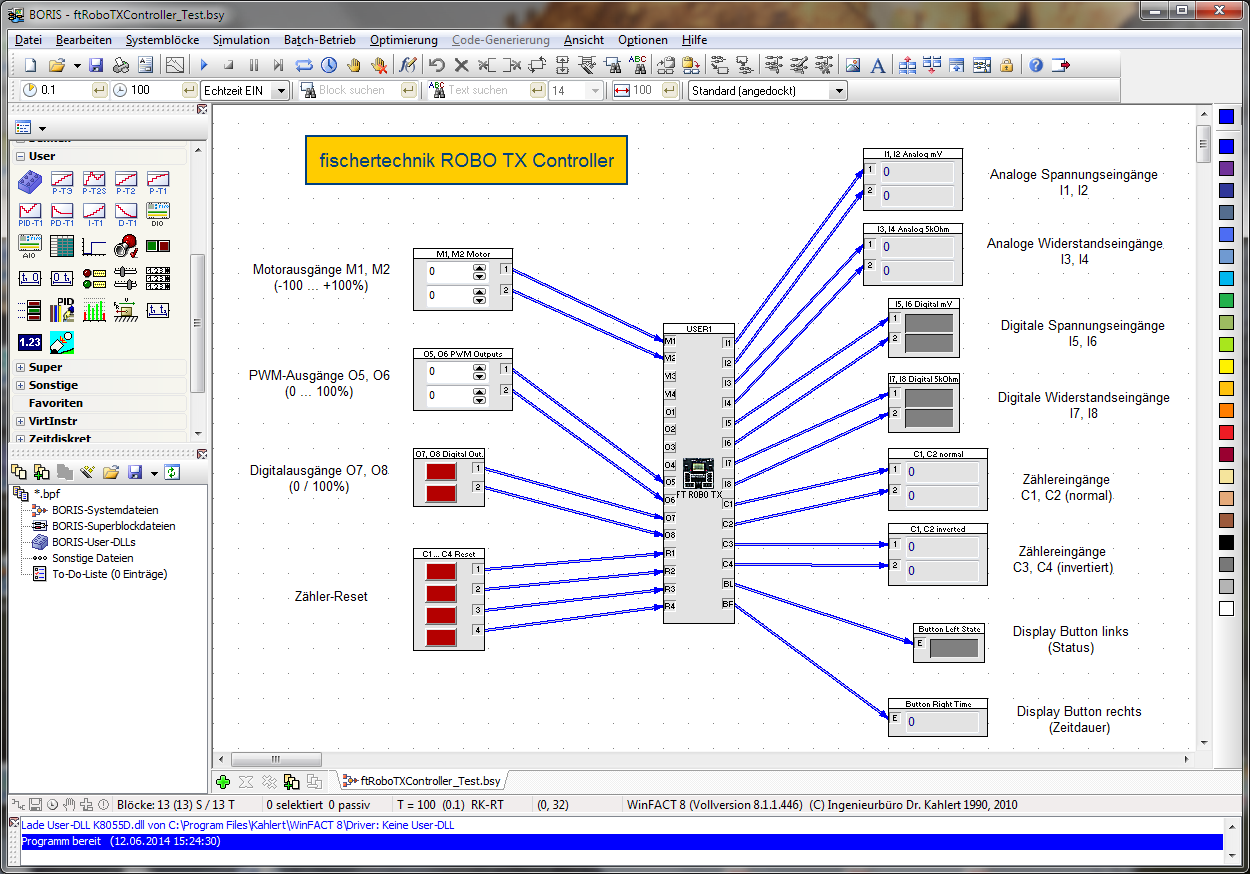Screen dimensions: 1250x874
Task: Open the Optimierung menu
Action: 404,40
